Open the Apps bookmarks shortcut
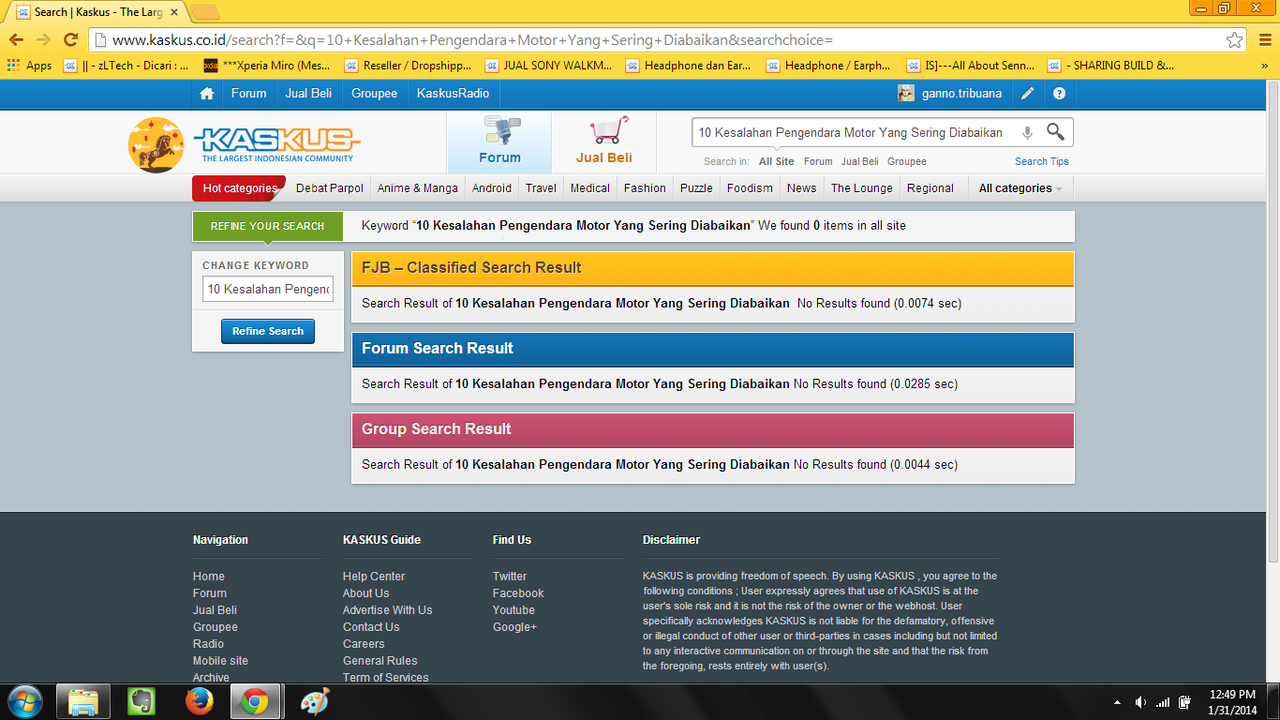1280x720 pixels. tap(30, 66)
